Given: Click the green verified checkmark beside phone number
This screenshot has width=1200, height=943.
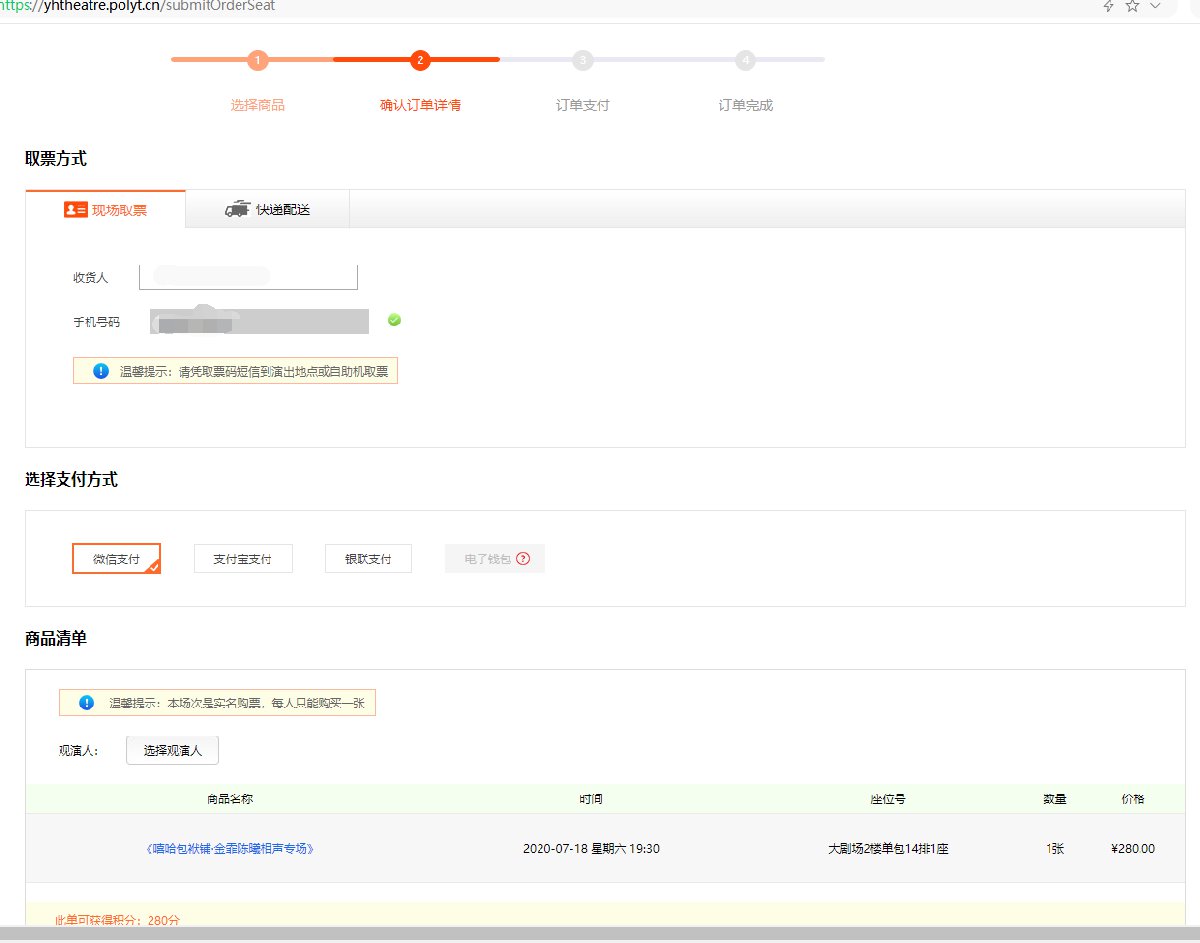Looking at the screenshot, I should pos(394,320).
